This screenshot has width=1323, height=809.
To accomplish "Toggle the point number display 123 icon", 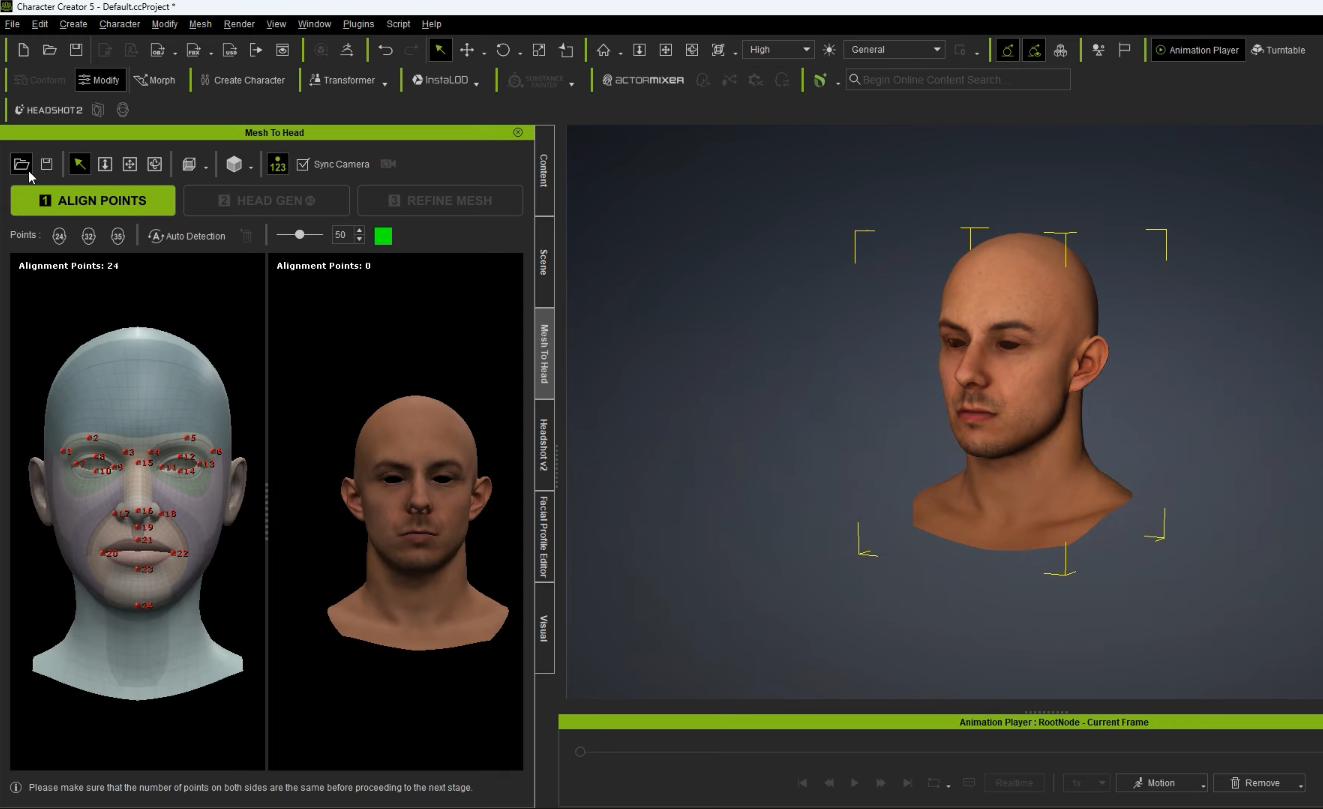I will pos(277,164).
